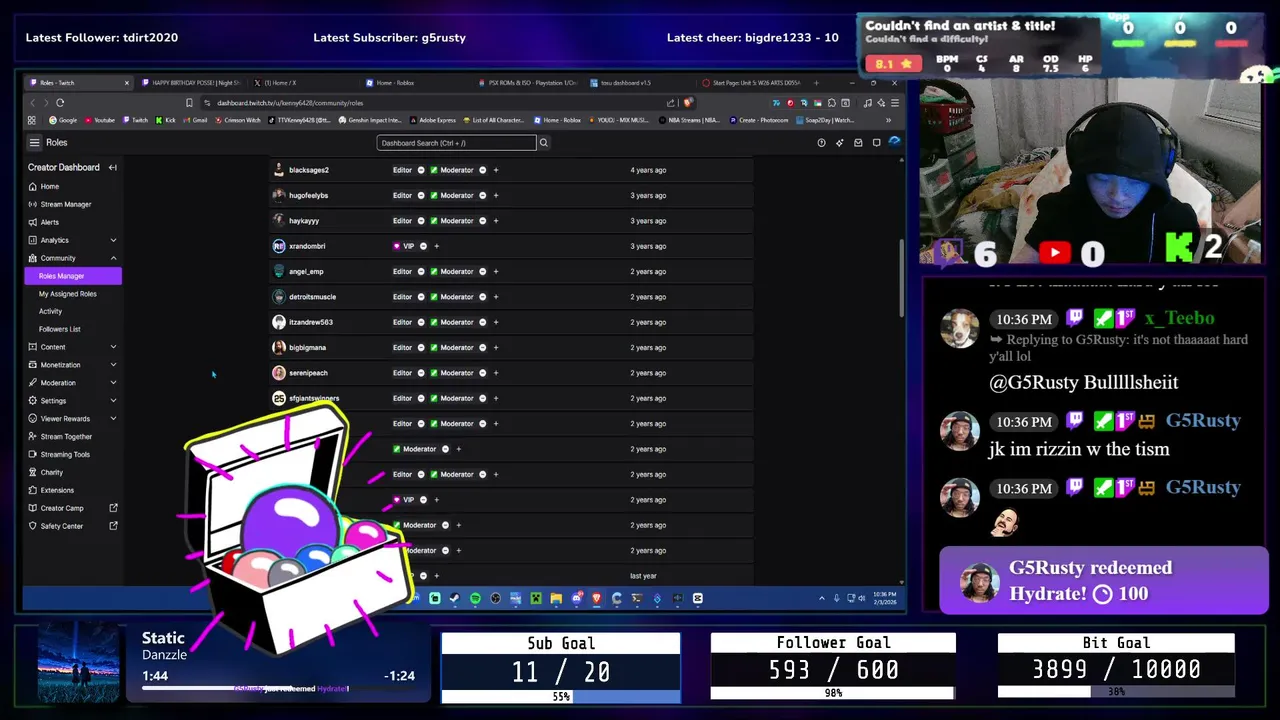The image size is (1280, 720).
Task: Remove Editor role from blacksages2
Action: 420,170
